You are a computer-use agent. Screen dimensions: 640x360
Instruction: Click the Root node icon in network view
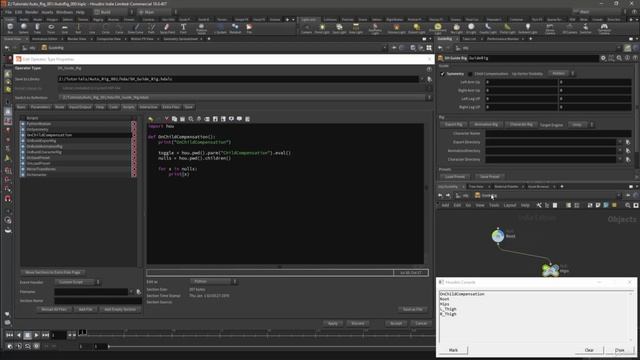pyautogui.click(x=498, y=236)
